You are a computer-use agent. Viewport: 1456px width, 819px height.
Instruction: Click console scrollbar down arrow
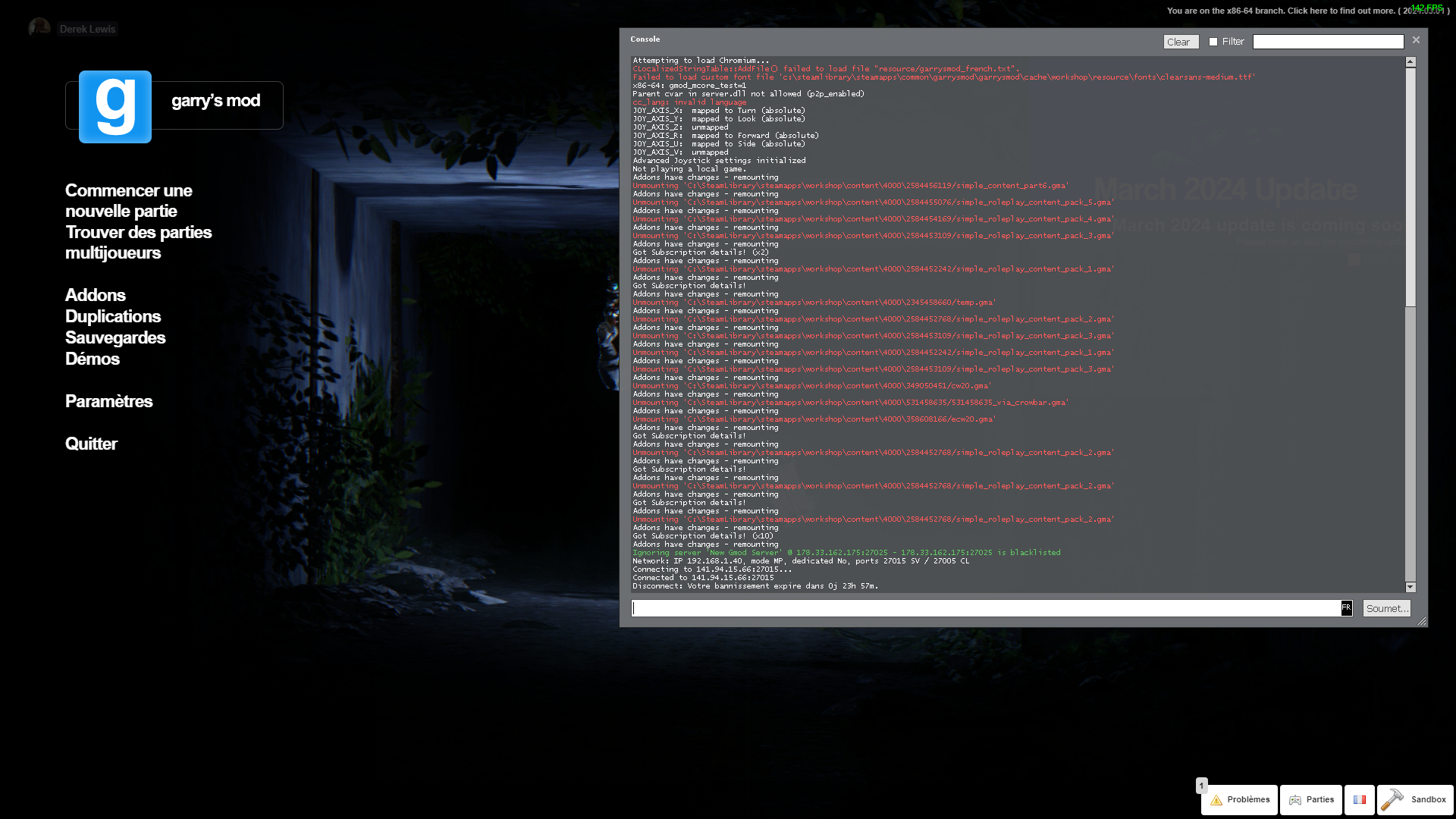pyautogui.click(x=1410, y=587)
